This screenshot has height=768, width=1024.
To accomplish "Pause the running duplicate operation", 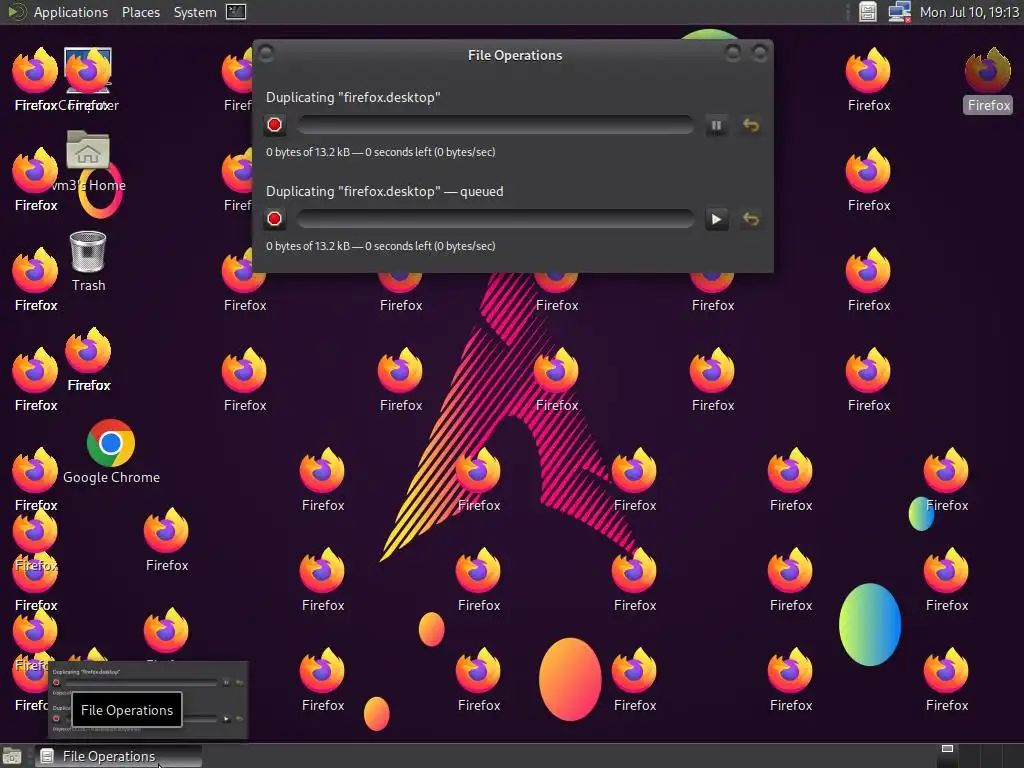I will [x=716, y=125].
